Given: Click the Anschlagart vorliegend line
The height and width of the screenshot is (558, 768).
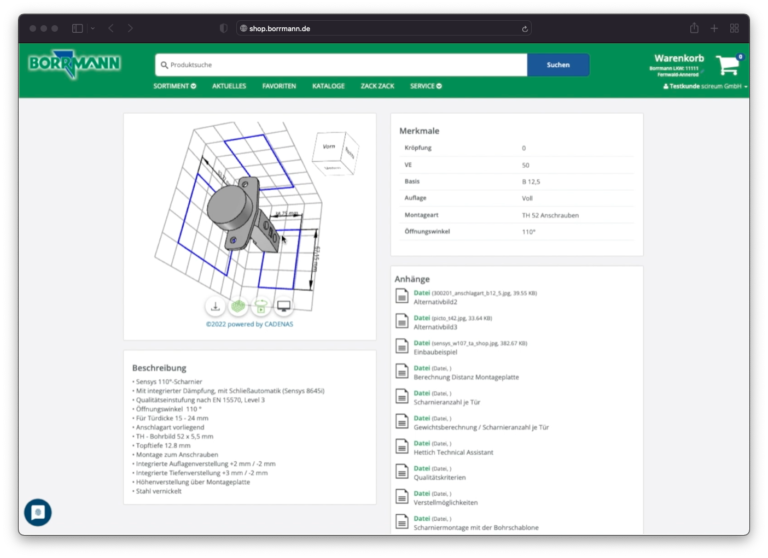Looking at the screenshot, I should (168, 427).
